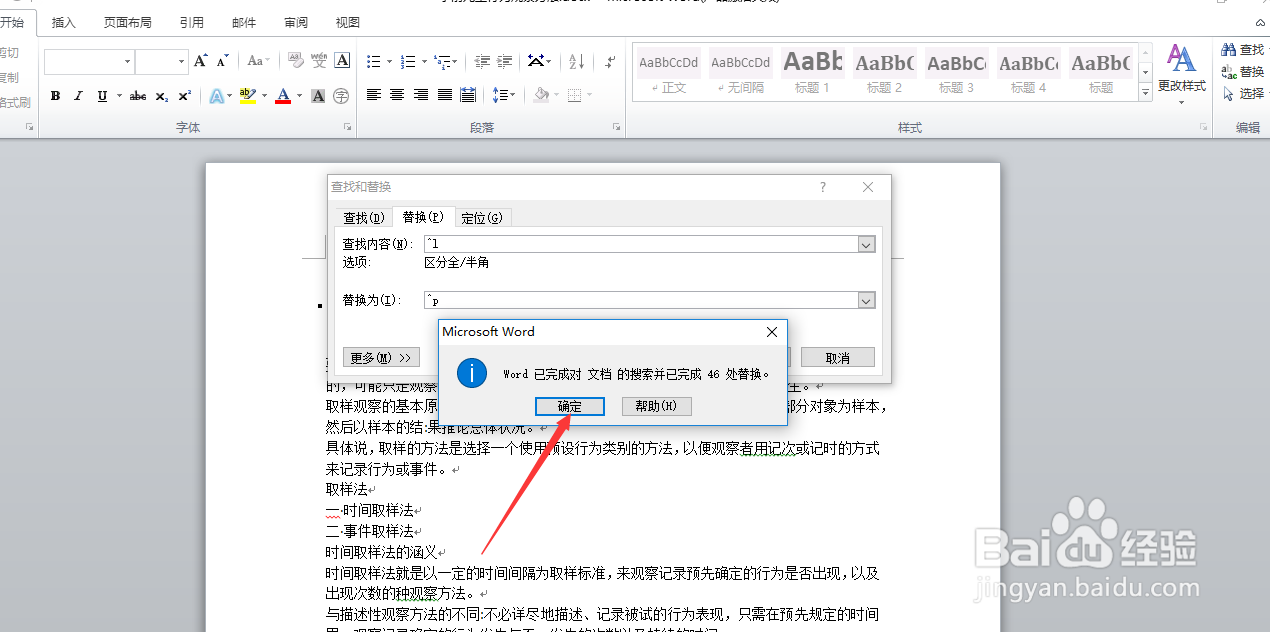Apply numbered list formatting
Viewport: 1270px width, 632px height.
(407, 61)
